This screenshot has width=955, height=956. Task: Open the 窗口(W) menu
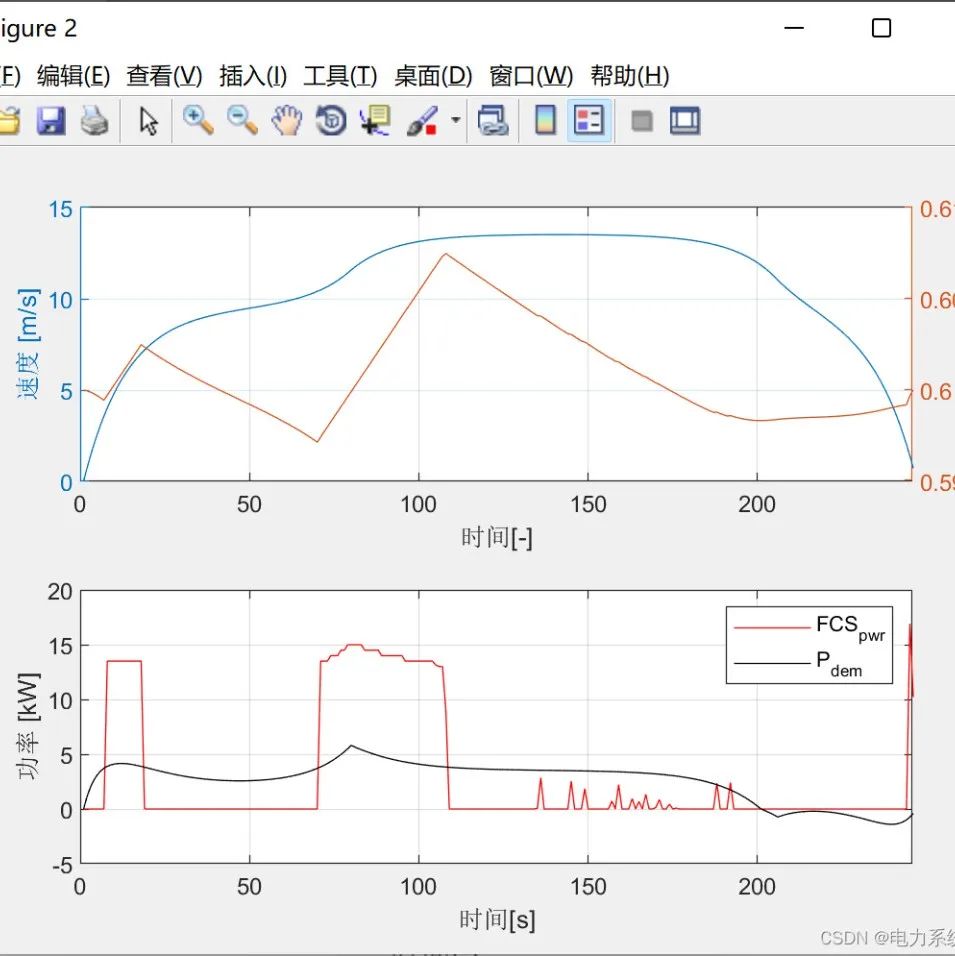tap(531, 76)
